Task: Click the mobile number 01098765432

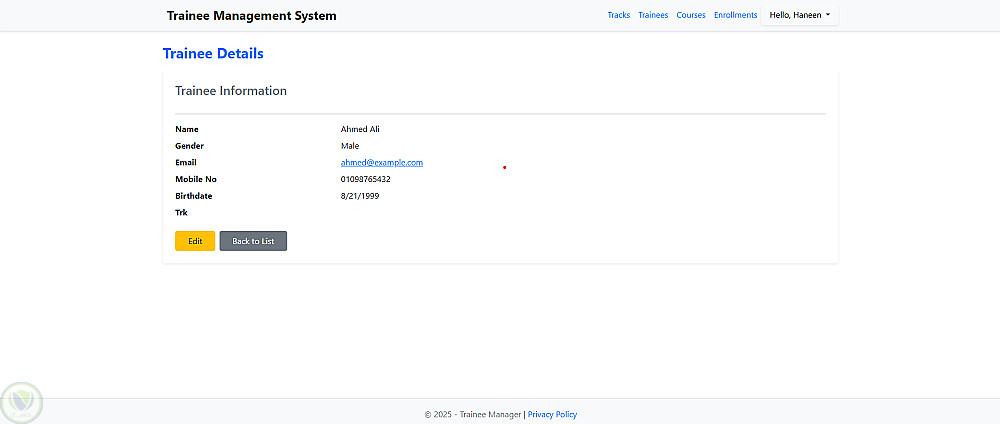Action: 366,180
